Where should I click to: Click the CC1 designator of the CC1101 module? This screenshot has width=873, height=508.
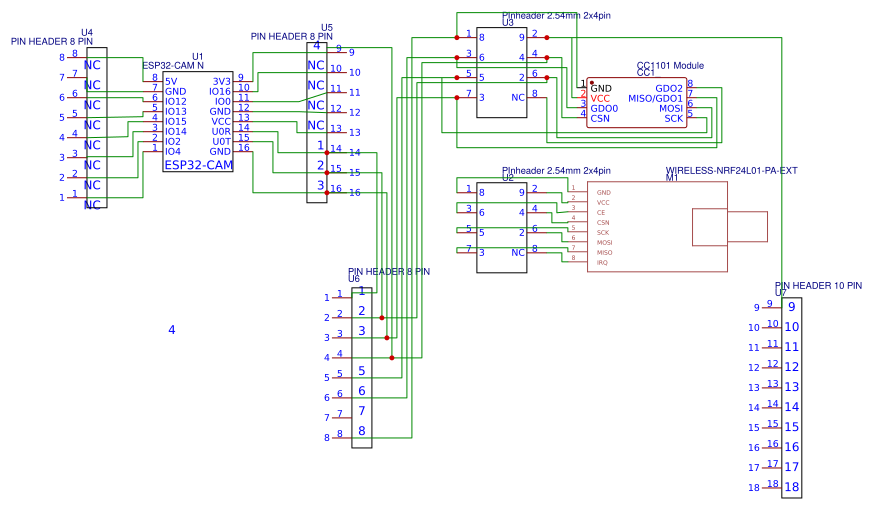645,73
